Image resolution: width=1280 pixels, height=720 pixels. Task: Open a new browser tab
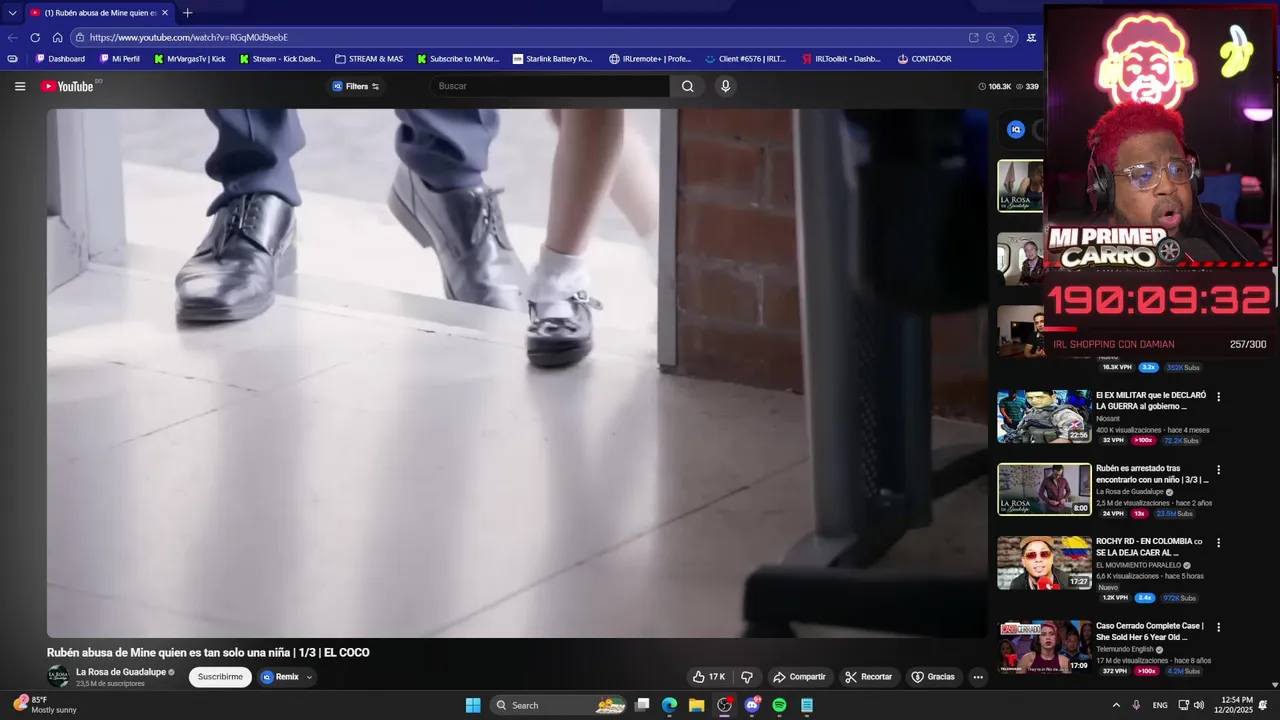pyautogui.click(x=187, y=13)
